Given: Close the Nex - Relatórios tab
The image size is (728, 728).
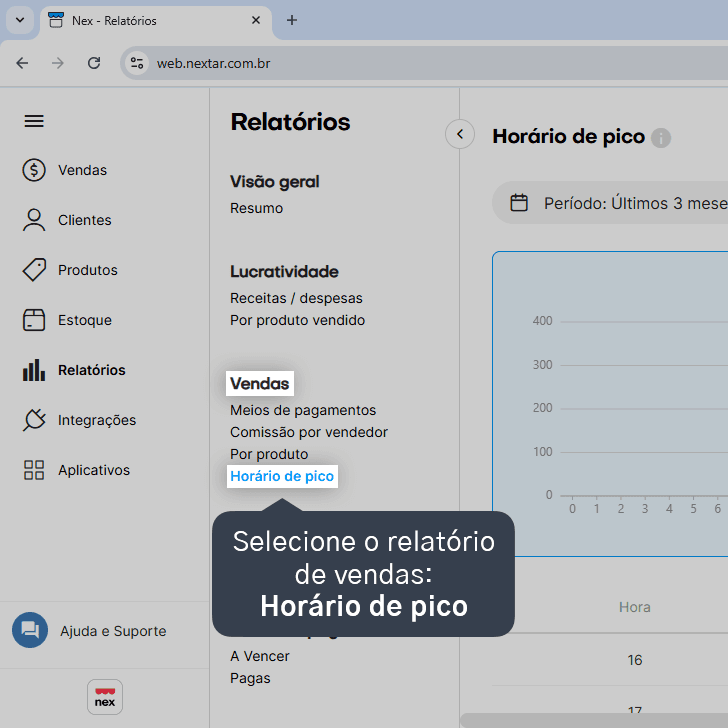Looking at the screenshot, I should (x=256, y=20).
